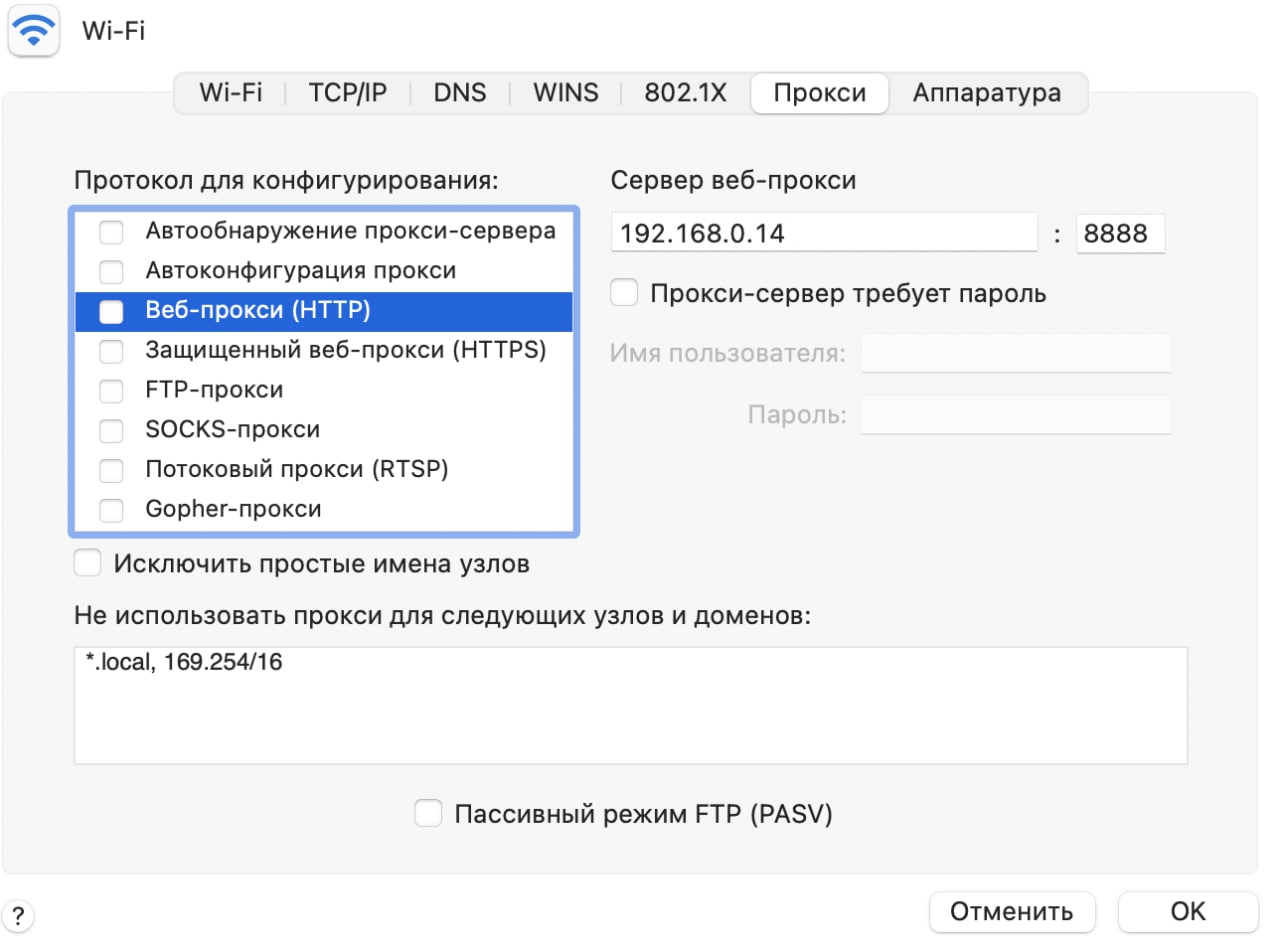Select Gopher-прокси in the protocol list
The height and width of the screenshot is (952, 1280).
(233, 509)
